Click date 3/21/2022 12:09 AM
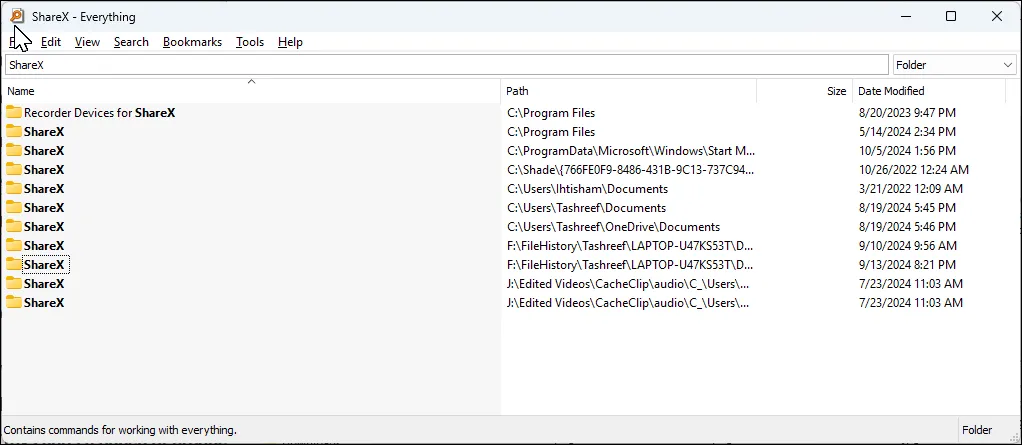 tap(911, 189)
